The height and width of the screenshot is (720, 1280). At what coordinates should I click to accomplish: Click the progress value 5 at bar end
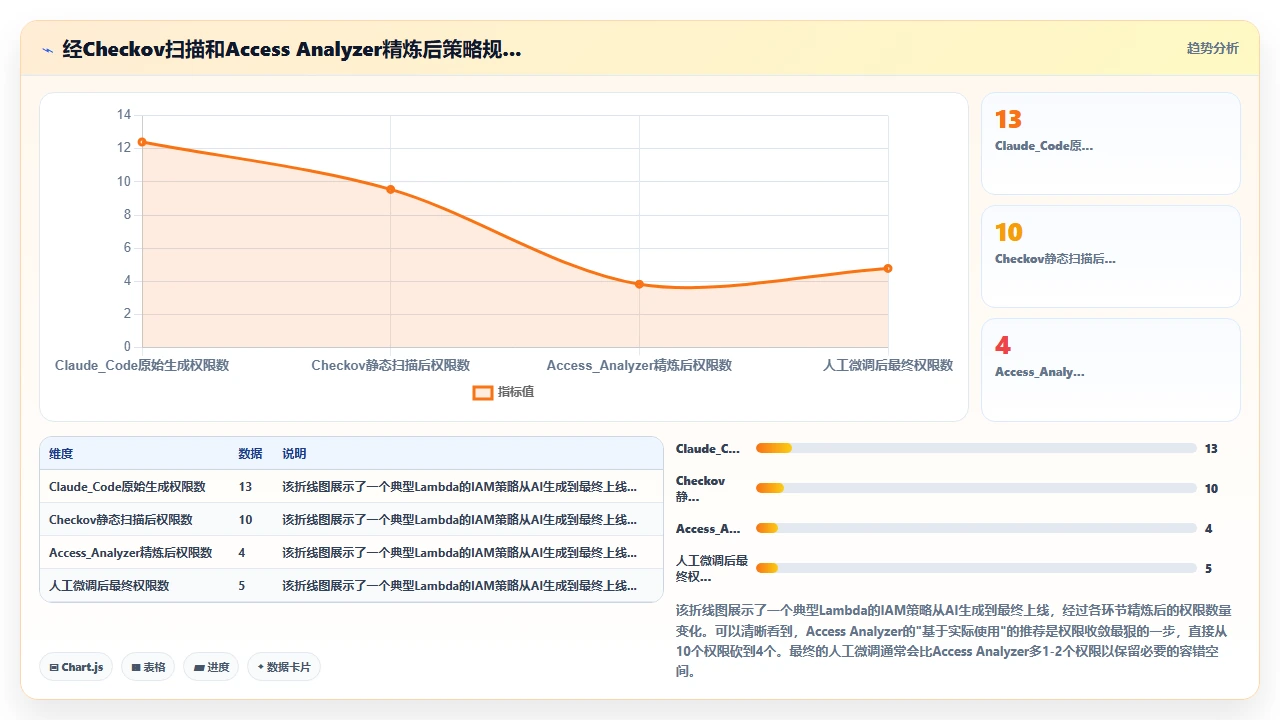[1208, 569]
